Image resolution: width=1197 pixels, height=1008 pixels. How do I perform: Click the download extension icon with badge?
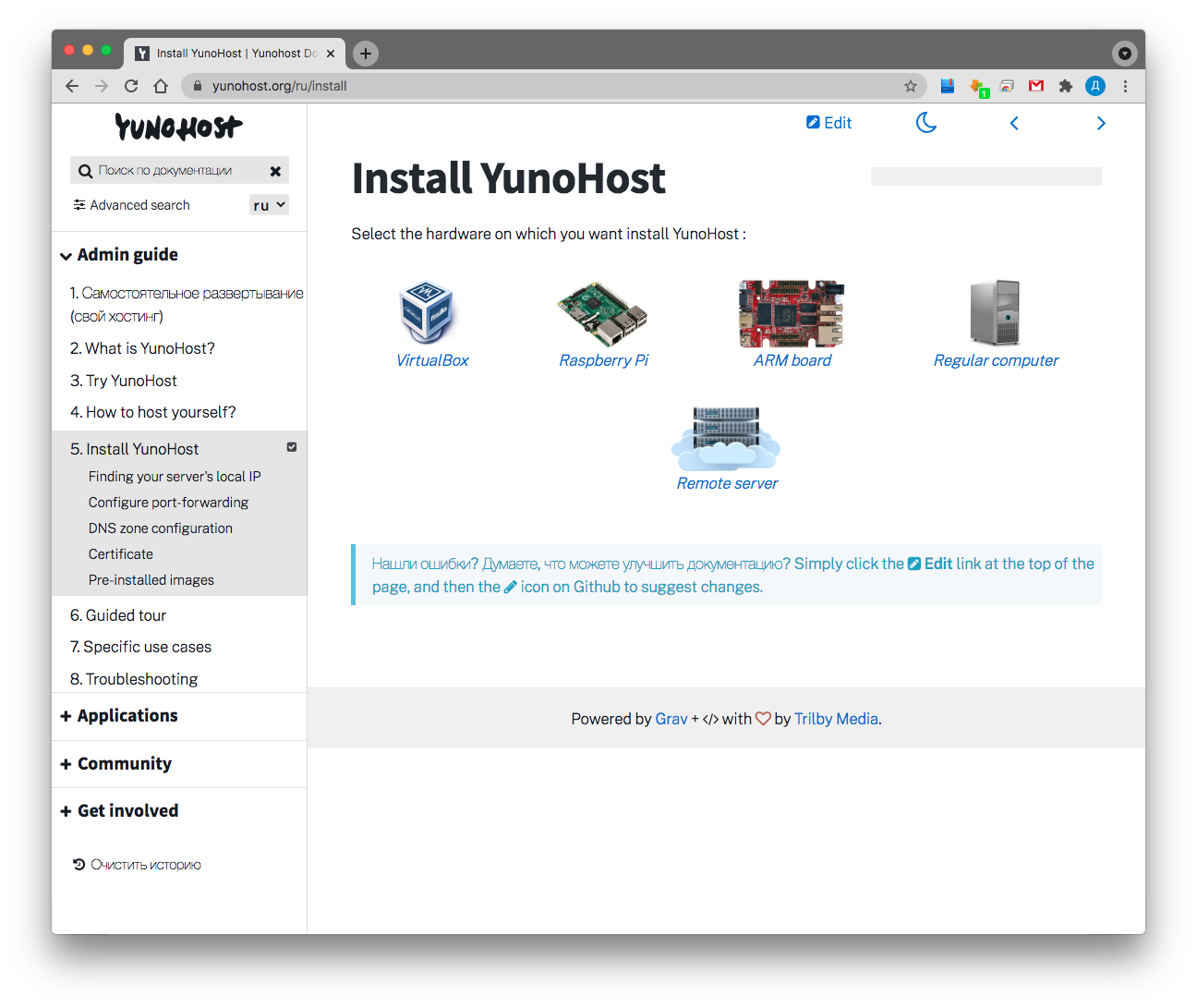979,88
